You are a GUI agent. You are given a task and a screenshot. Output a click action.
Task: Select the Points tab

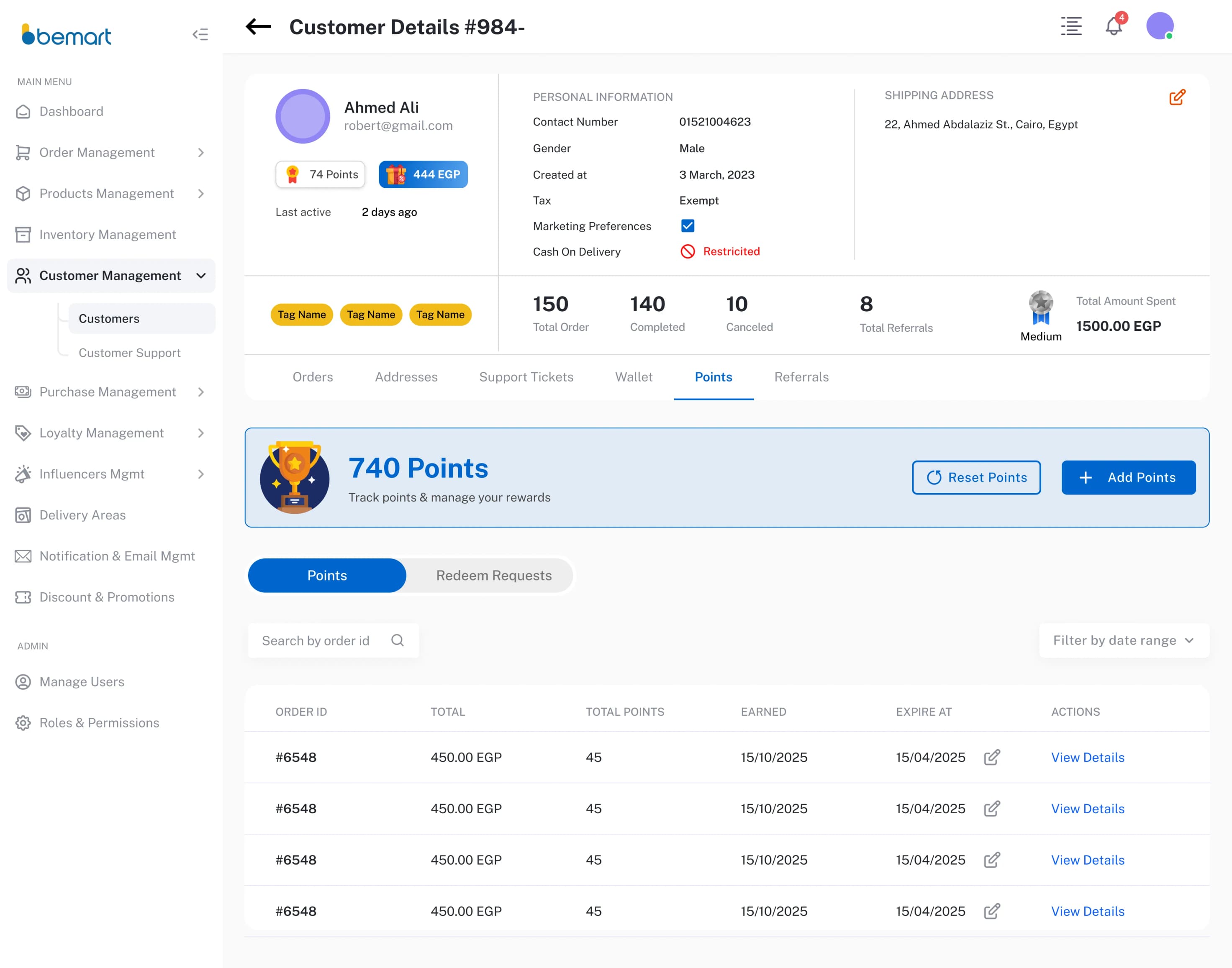click(x=713, y=377)
